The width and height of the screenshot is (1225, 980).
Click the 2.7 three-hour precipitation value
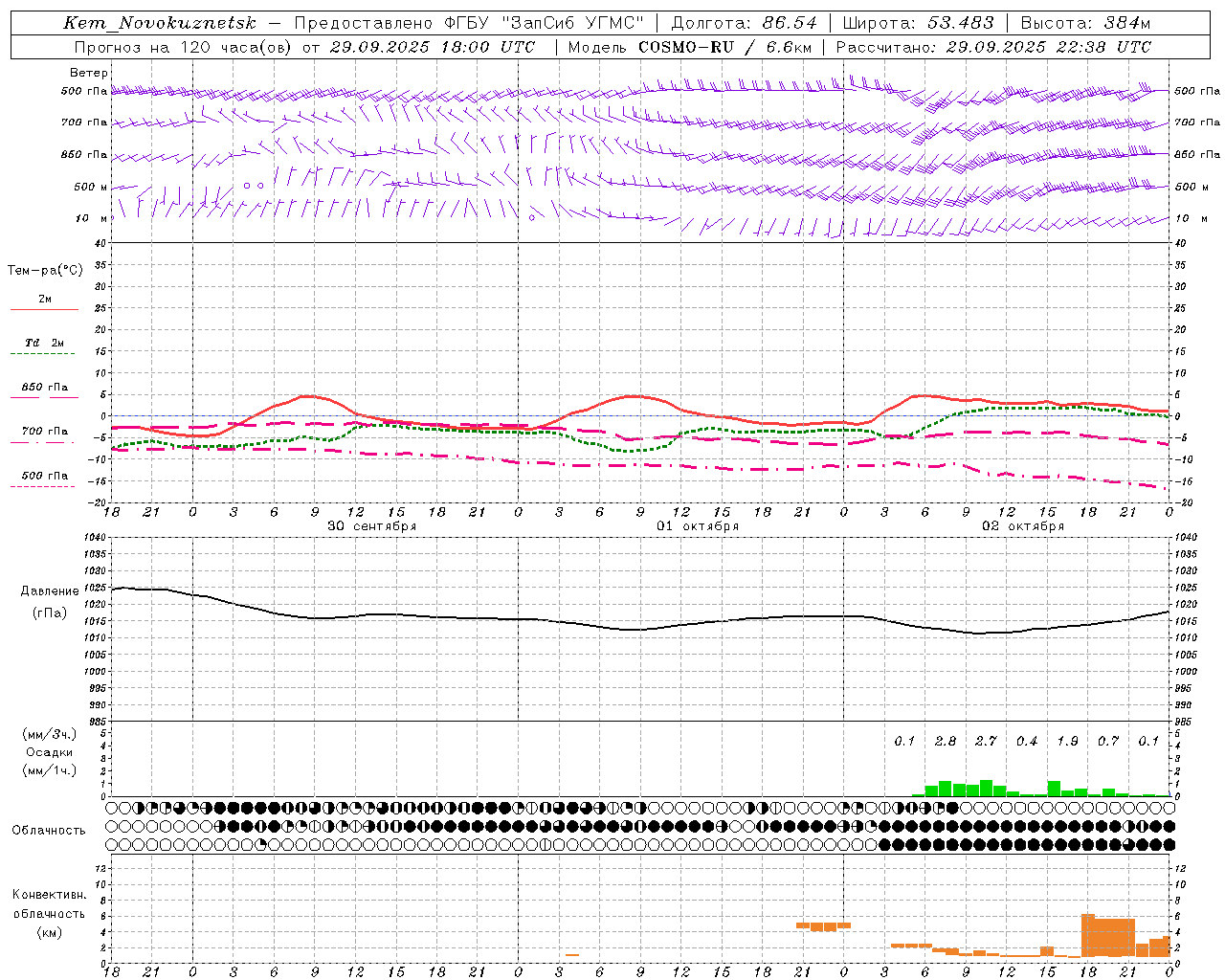986,742
